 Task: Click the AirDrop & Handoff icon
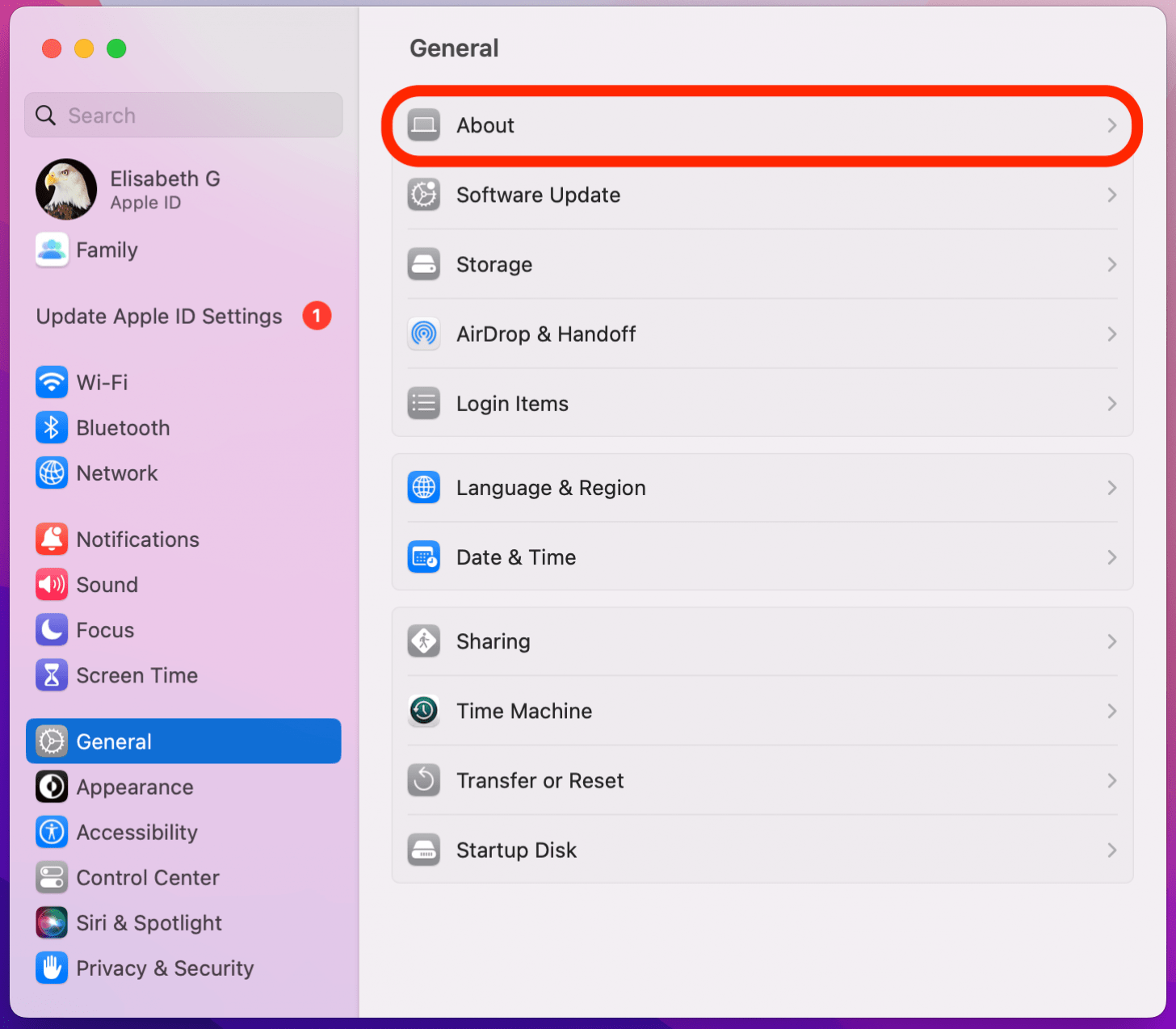[x=423, y=334]
